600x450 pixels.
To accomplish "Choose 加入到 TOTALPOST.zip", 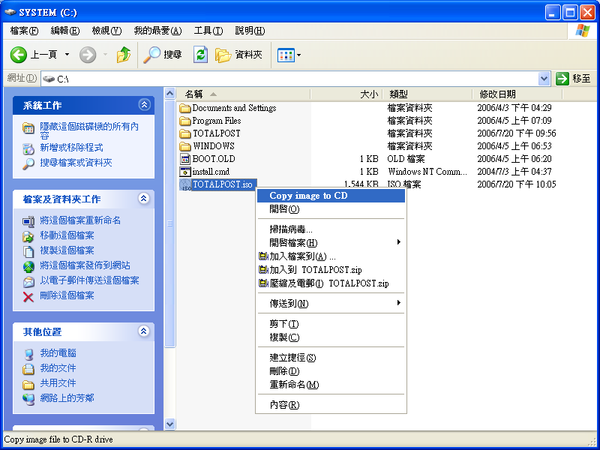I will pos(331,270).
